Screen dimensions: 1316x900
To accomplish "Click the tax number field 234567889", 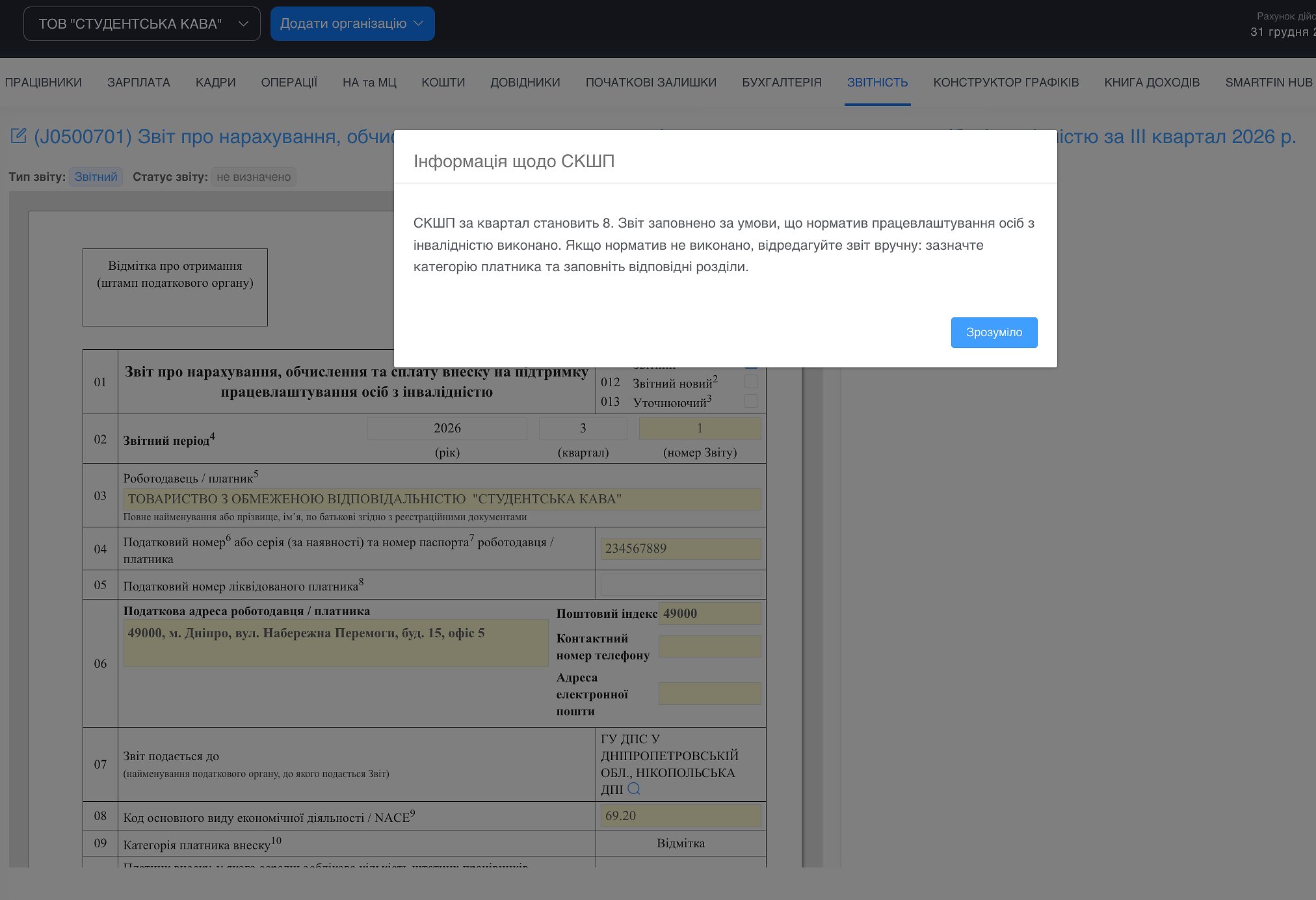I will click(681, 548).
